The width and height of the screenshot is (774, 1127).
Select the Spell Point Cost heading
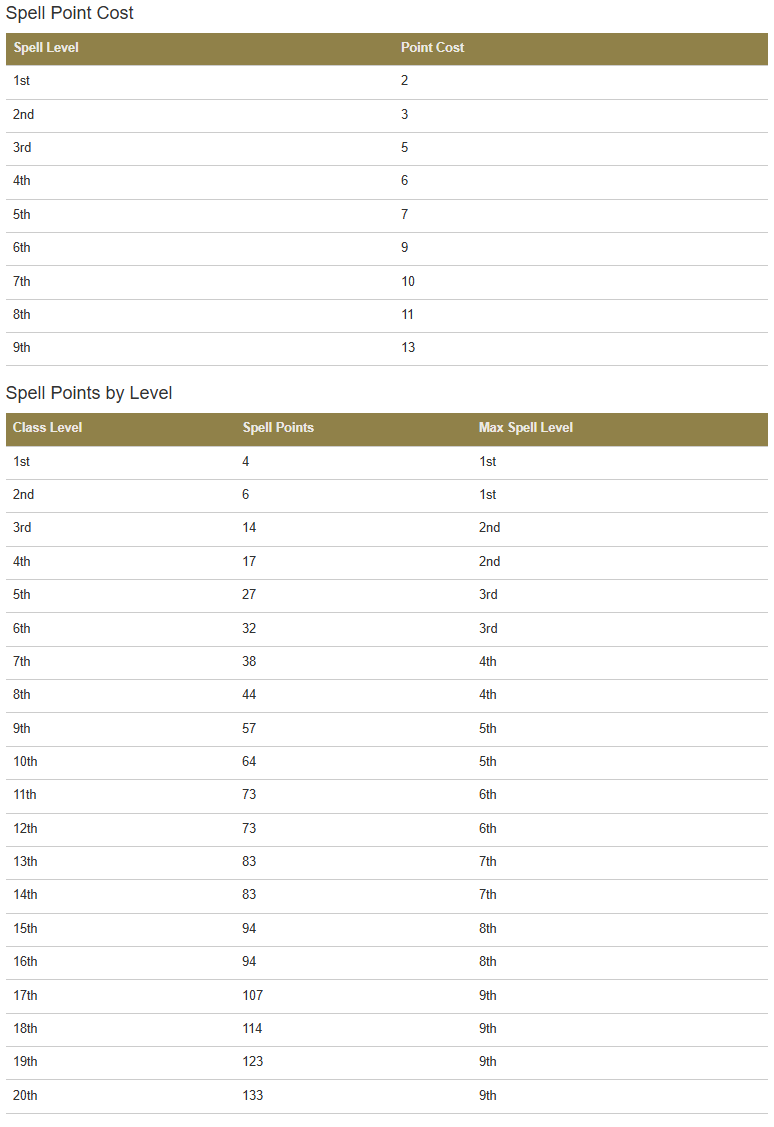[x=70, y=13]
